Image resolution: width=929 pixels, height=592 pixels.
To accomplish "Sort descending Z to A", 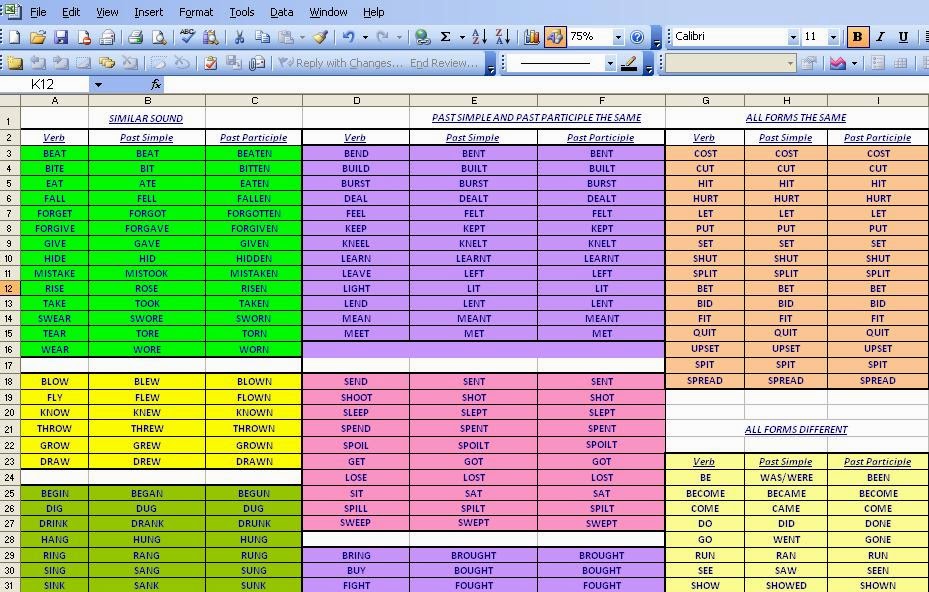I will click(x=502, y=37).
